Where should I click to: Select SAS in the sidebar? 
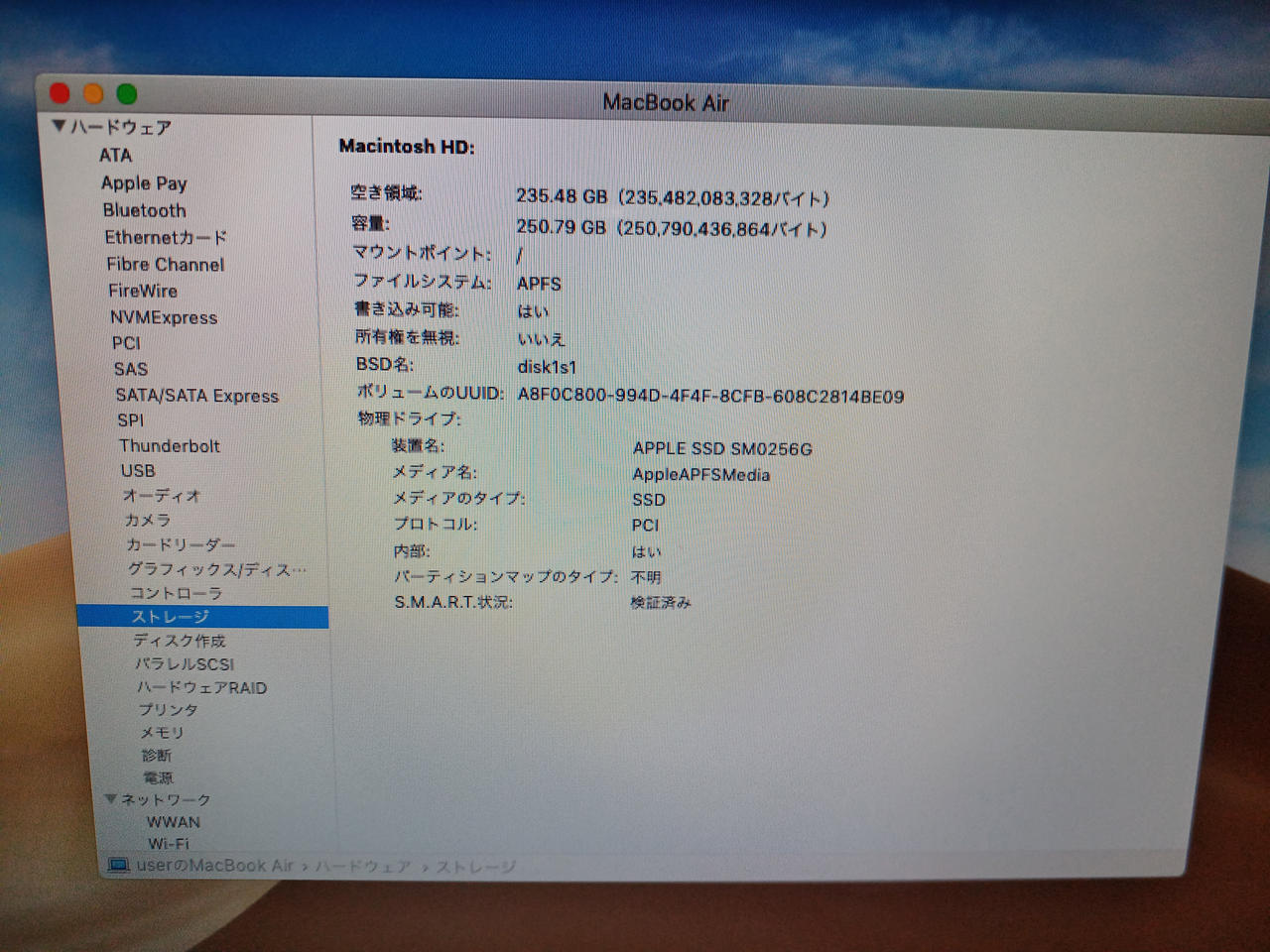130,369
